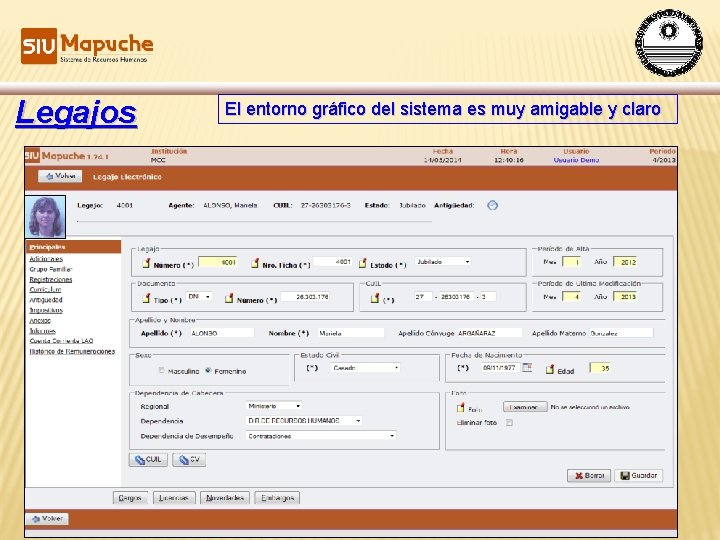Click the Fecha de Nacimiento date field
Image resolution: width=720 pixels, height=540 pixels.
point(501,368)
